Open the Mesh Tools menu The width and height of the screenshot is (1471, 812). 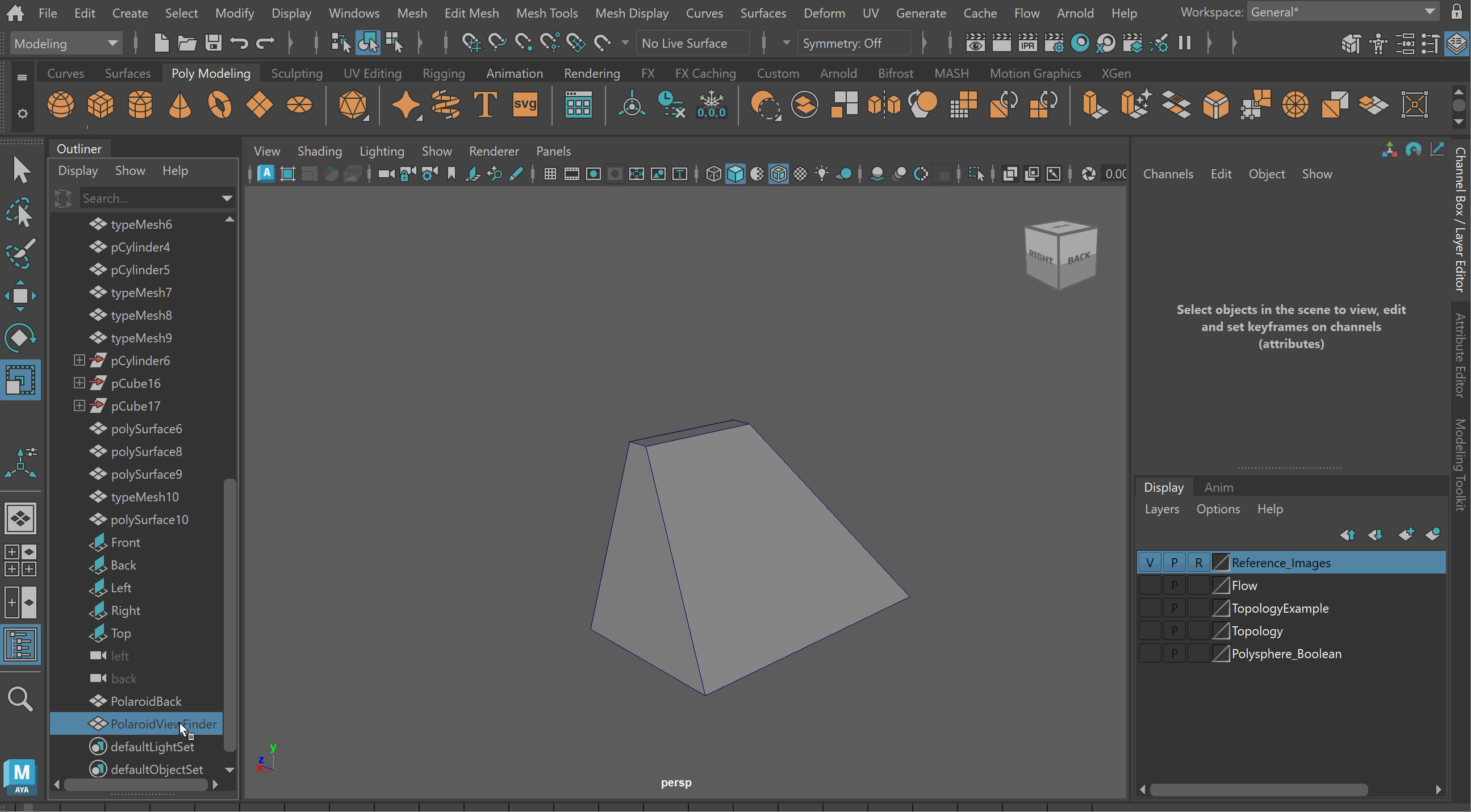tap(546, 12)
